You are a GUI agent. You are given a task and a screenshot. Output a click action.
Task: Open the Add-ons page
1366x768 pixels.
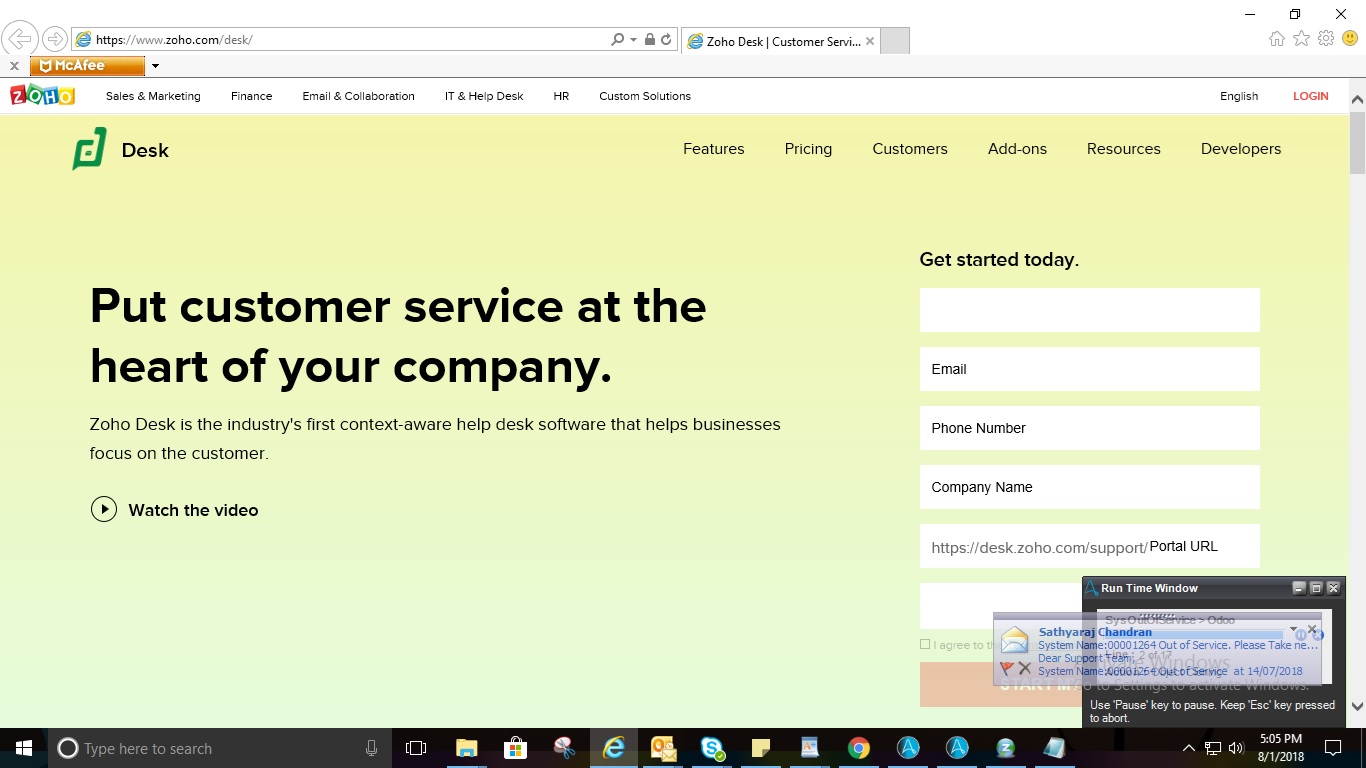point(1017,149)
